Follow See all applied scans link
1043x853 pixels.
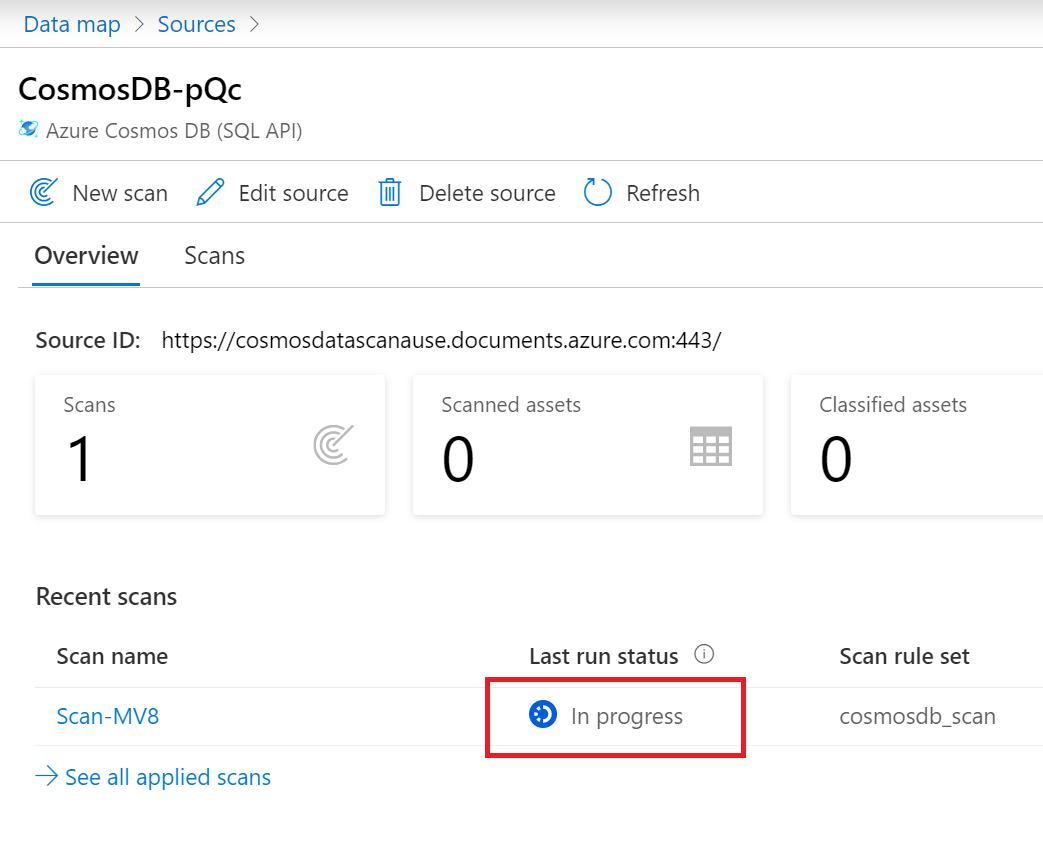[153, 776]
